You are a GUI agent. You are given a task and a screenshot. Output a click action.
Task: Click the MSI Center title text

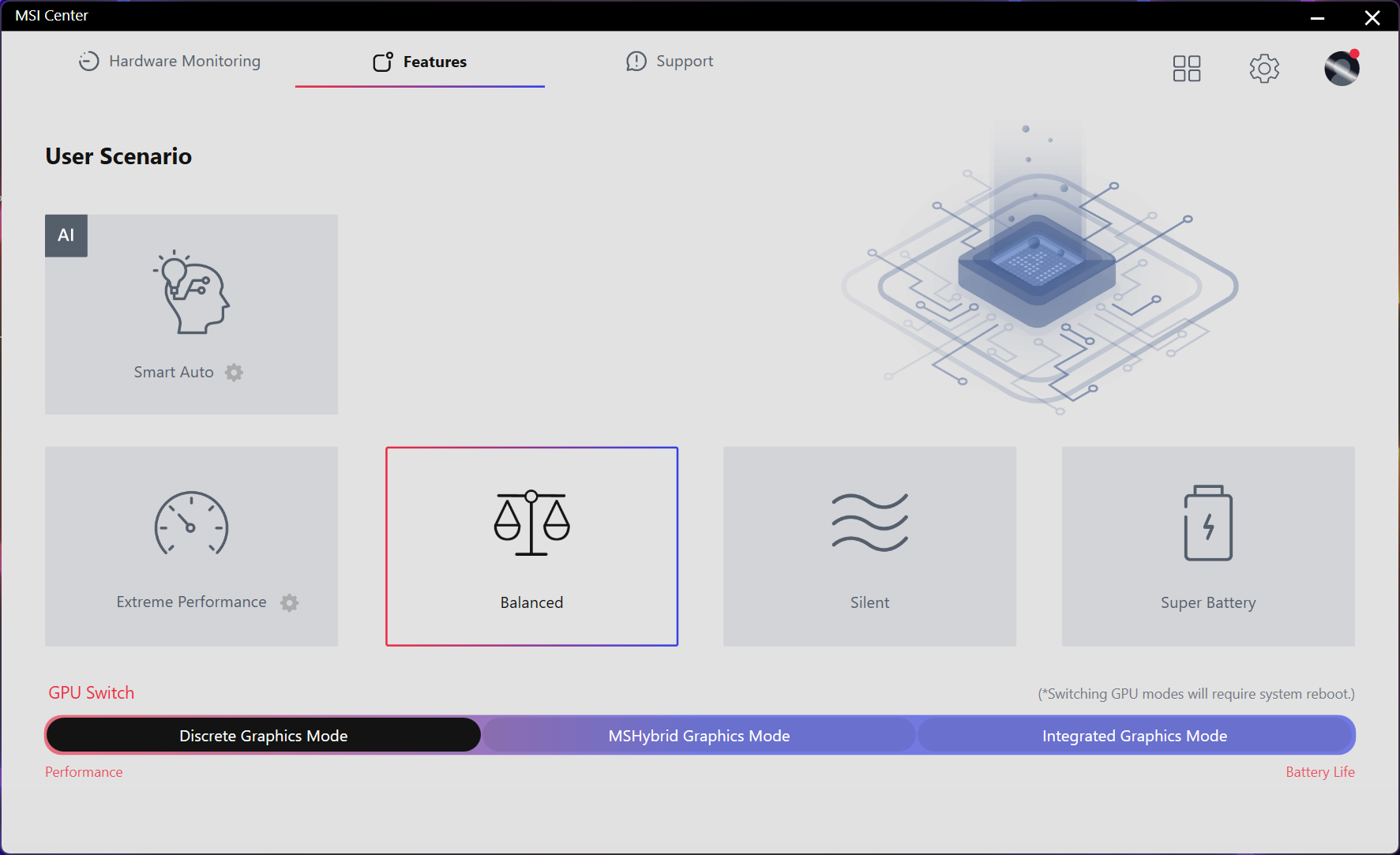pos(51,15)
